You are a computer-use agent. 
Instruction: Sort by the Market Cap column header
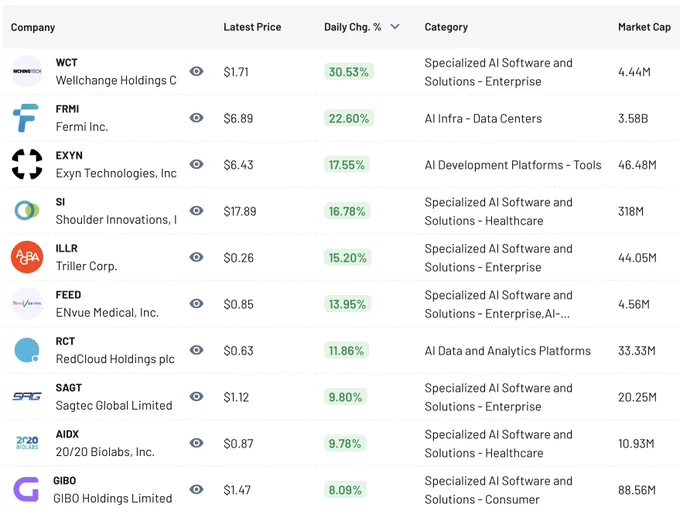pos(644,27)
